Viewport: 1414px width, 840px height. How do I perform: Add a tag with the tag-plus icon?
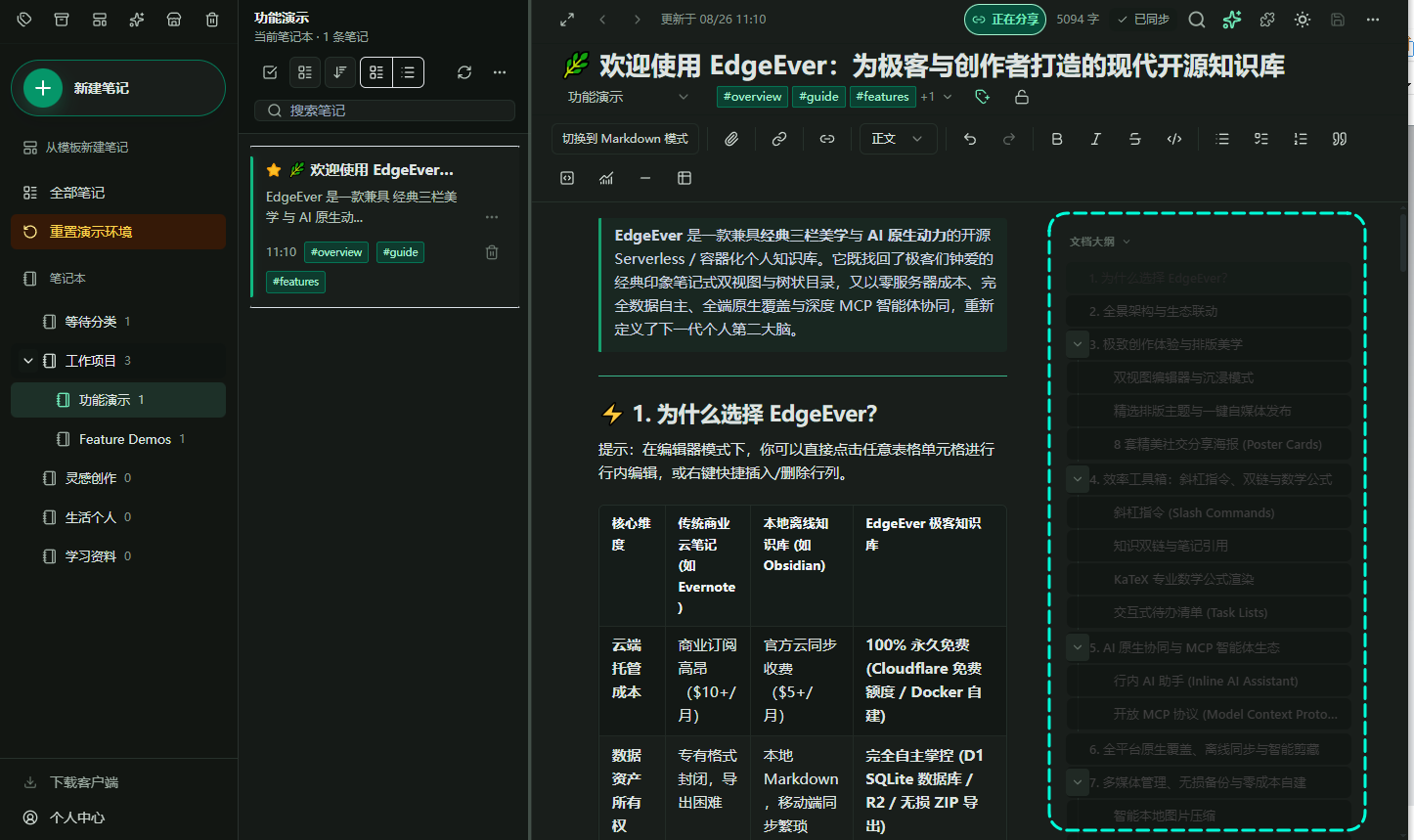coord(983,97)
